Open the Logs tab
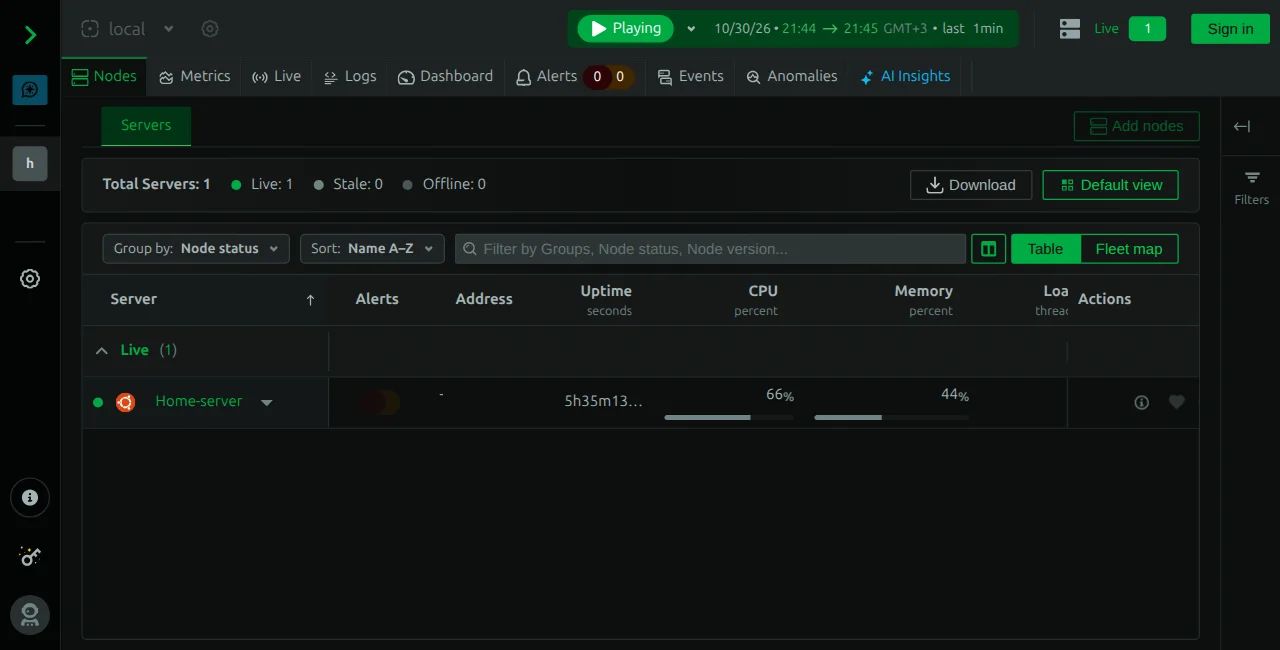The height and width of the screenshot is (650, 1280). 350,77
